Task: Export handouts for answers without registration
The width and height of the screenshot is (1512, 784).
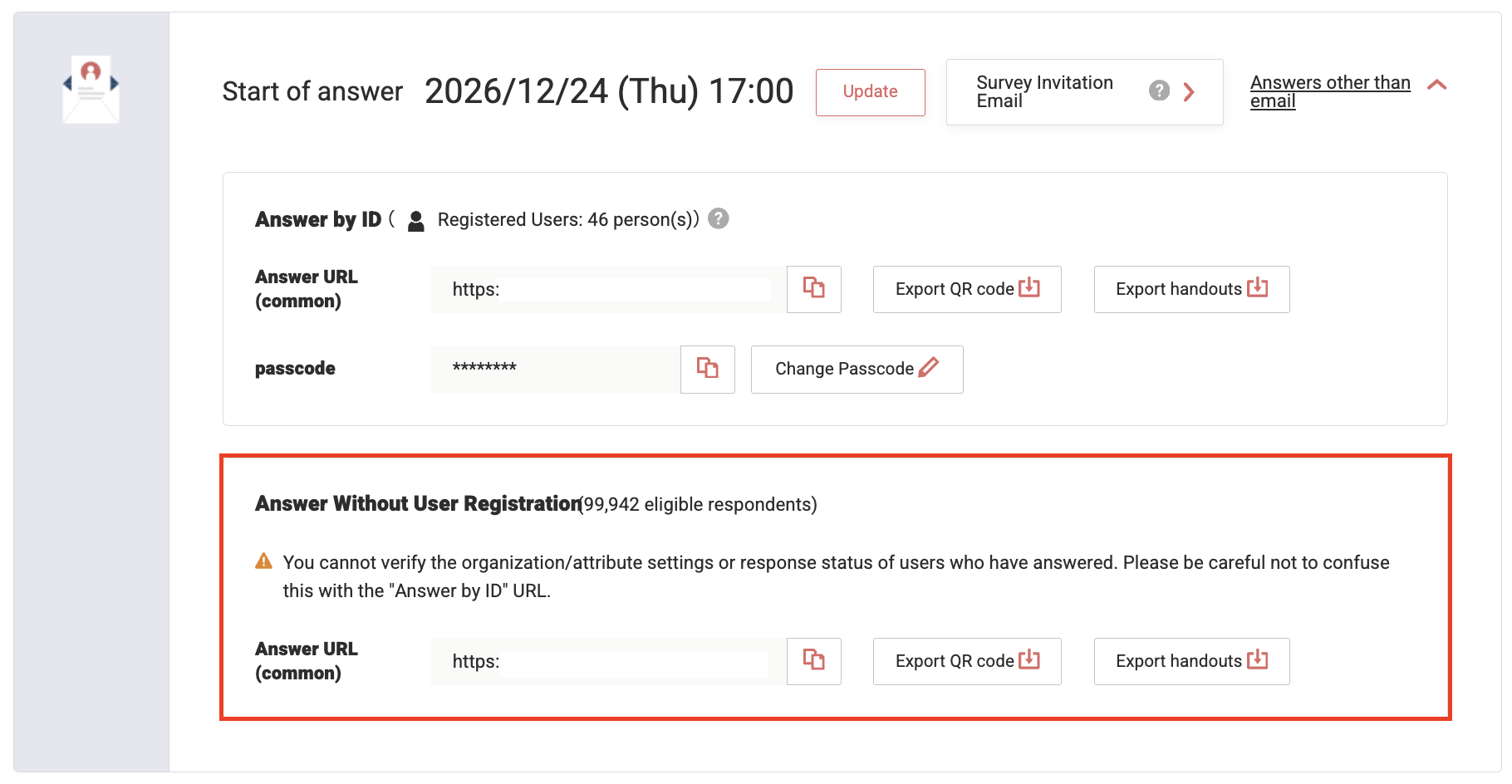Action: click(1191, 661)
